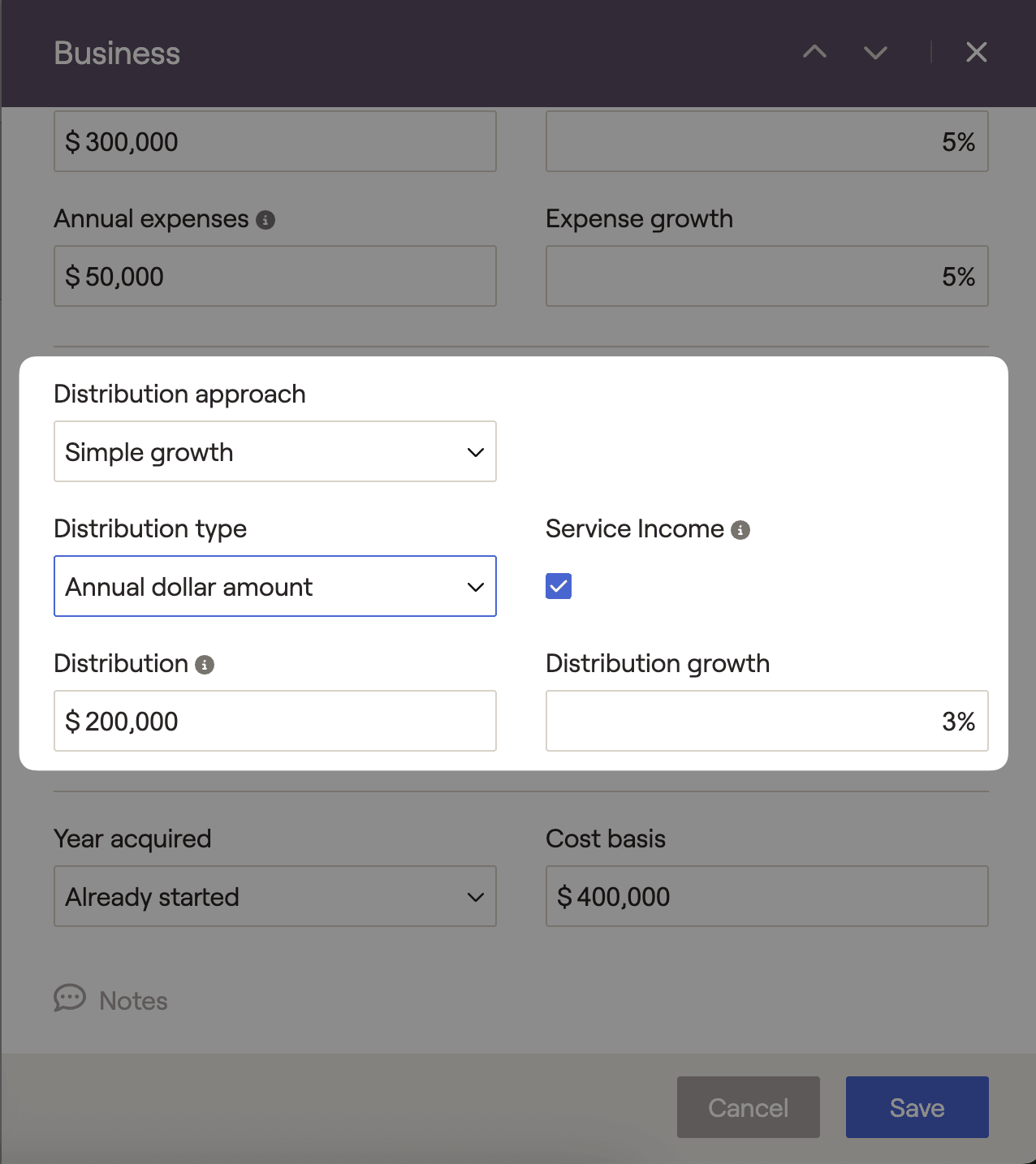Image resolution: width=1036 pixels, height=1164 pixels.
Task: Click the Annual expenses $50,000 field
Action: pos(274,276)
